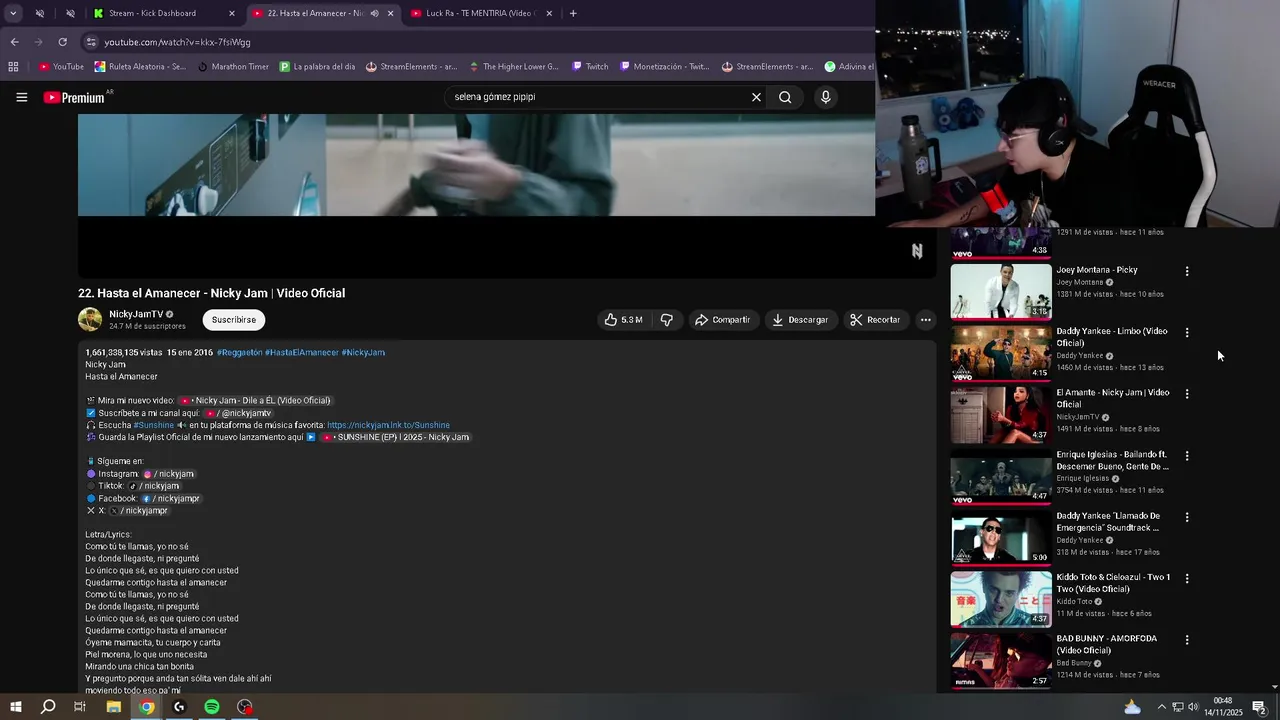Play El Amante - Nicky Jam thumbnail
The image size is (1280, 720).
click(1001, 414)
